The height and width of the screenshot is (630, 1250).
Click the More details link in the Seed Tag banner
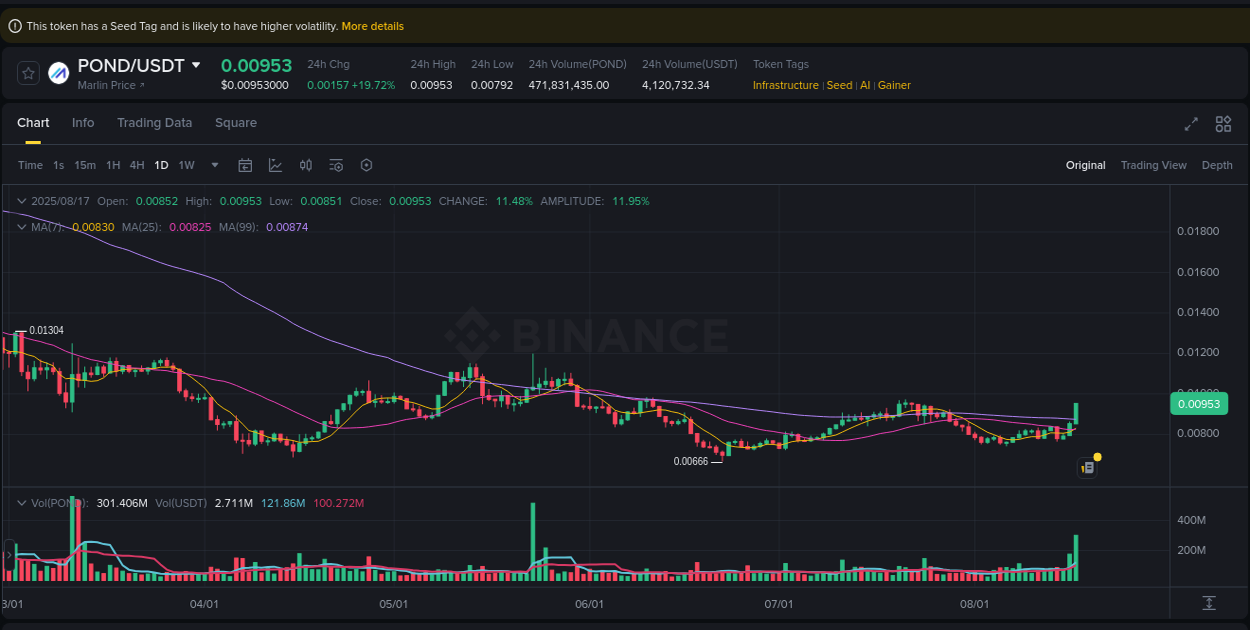click(372, 25)
